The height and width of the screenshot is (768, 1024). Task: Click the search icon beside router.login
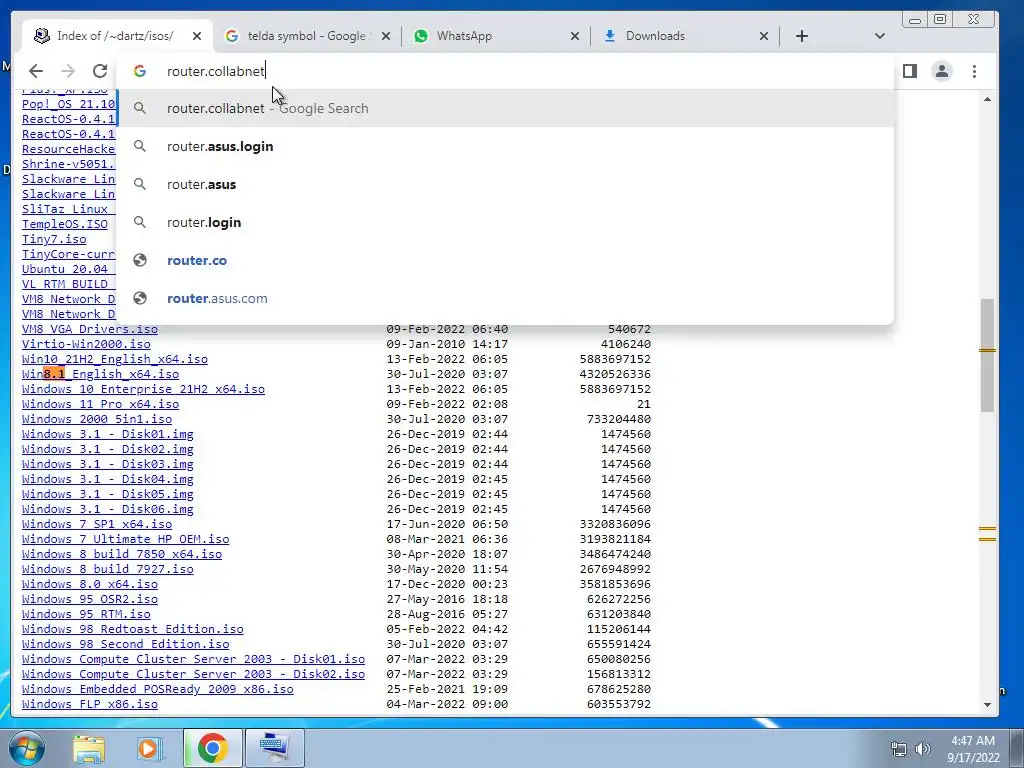[x=140, y=222]
